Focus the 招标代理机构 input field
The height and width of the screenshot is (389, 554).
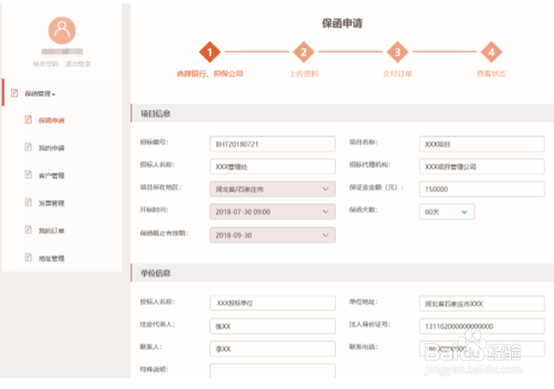pos(482,167)
